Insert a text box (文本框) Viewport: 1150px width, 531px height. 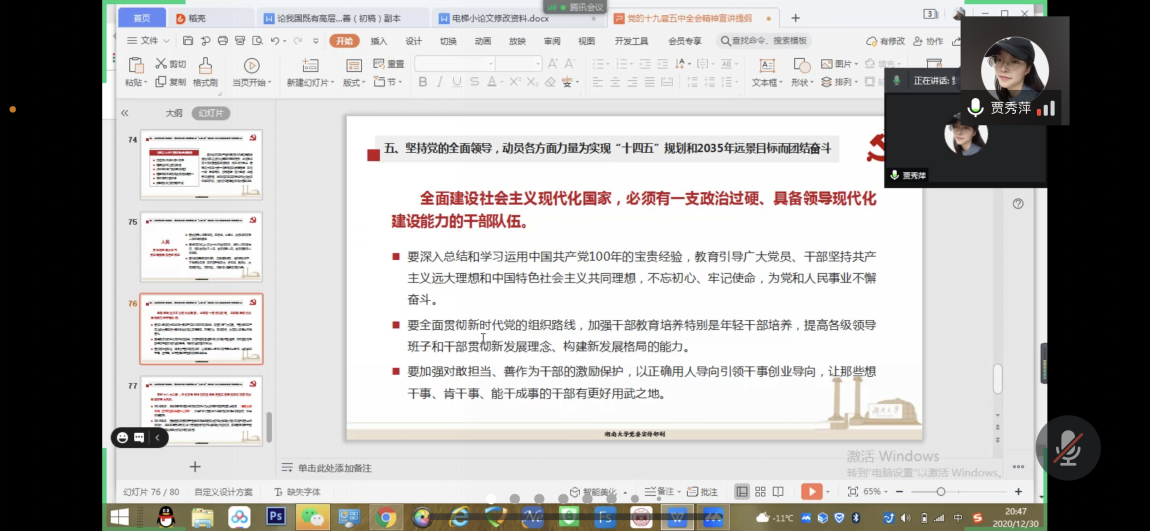[x=765, y=65]
